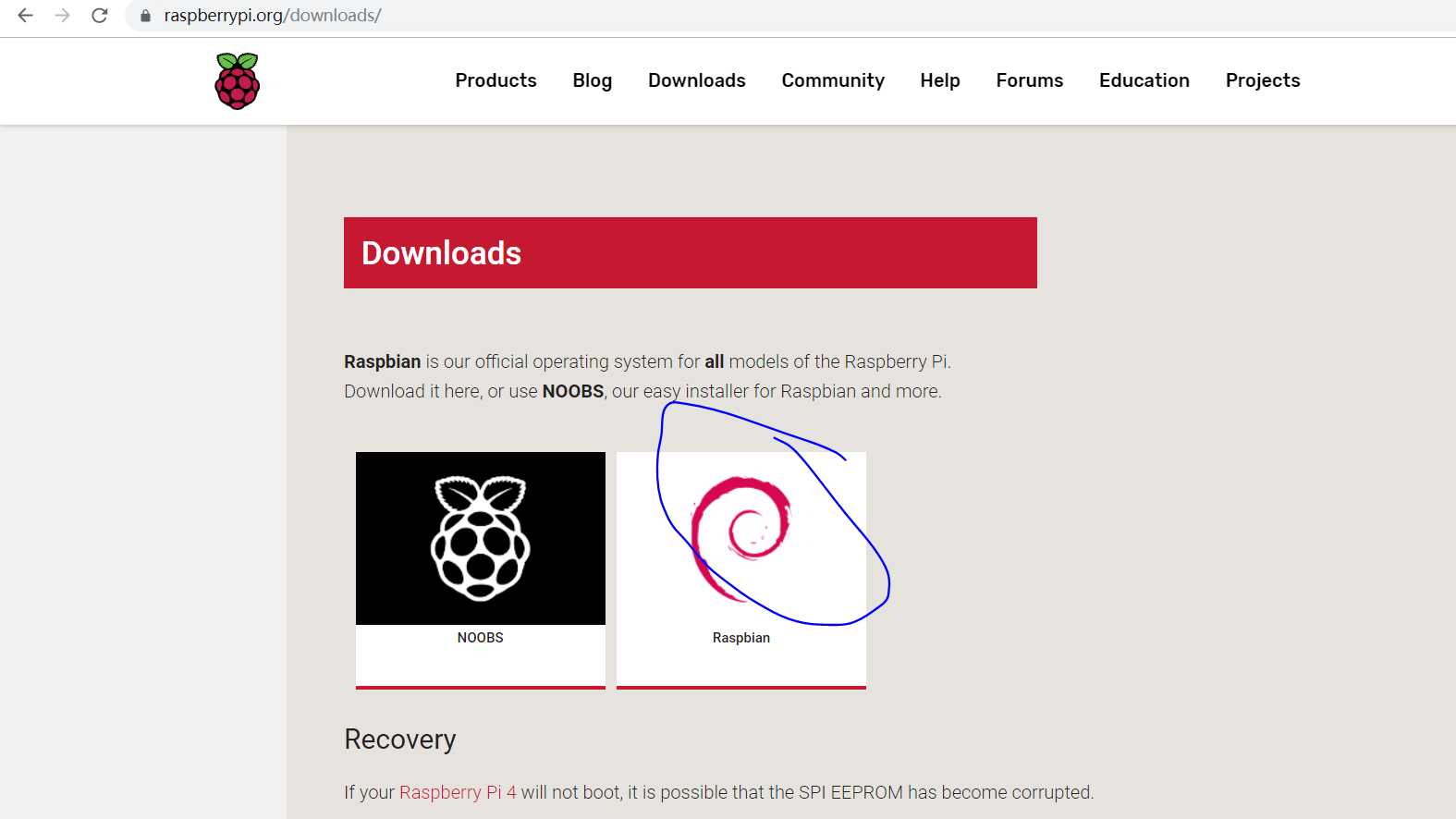Click the padlock site security icon
The image size is (1456, 819).
click(145, 16)
